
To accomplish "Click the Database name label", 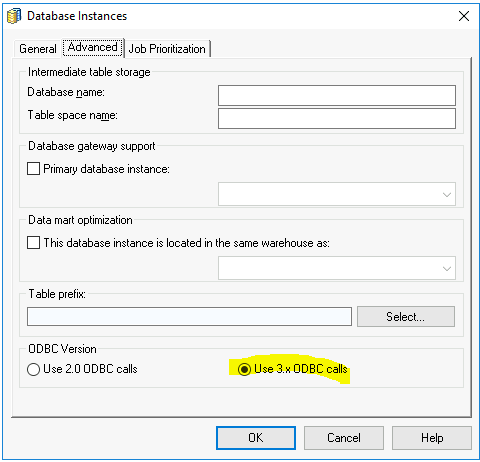I will tap(66, 92).
